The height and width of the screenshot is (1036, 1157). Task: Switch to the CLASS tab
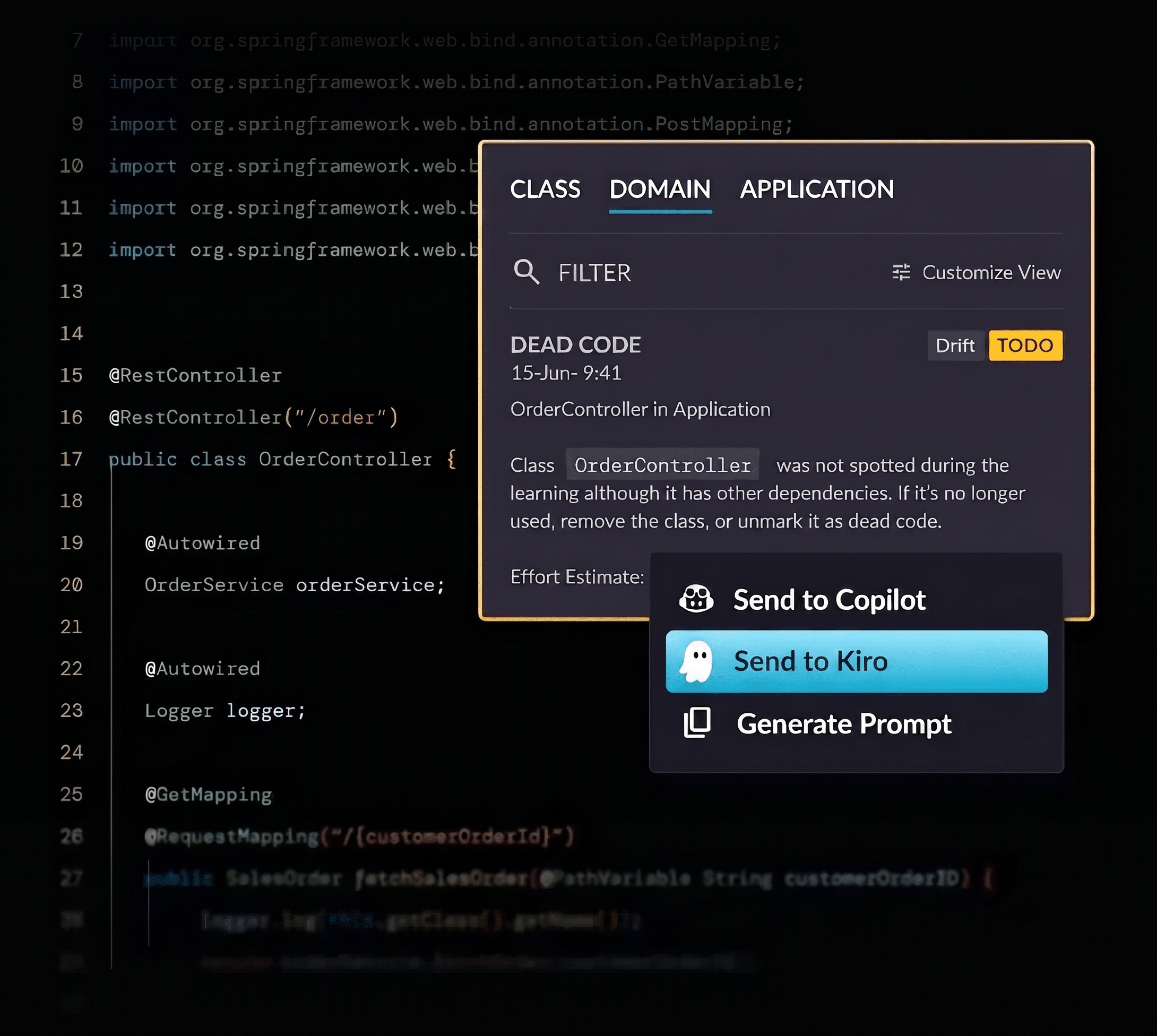pos(545,189)
